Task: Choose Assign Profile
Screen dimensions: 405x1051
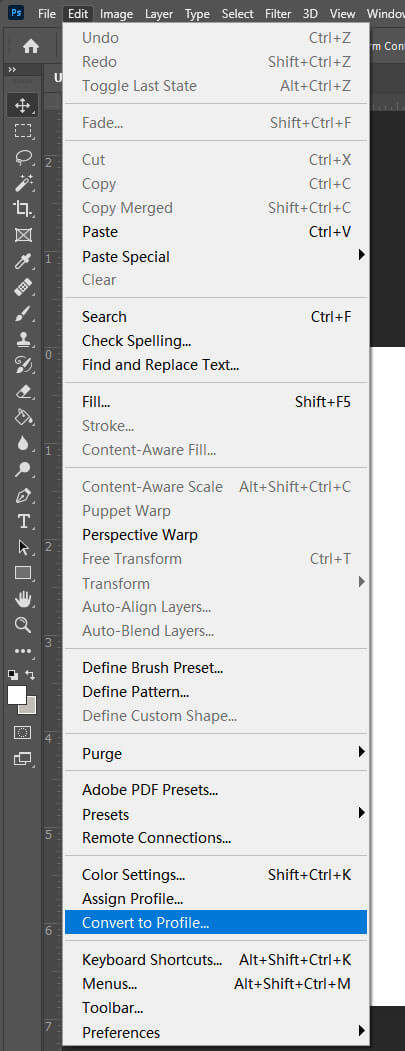Action: click(x=216, y=899)
